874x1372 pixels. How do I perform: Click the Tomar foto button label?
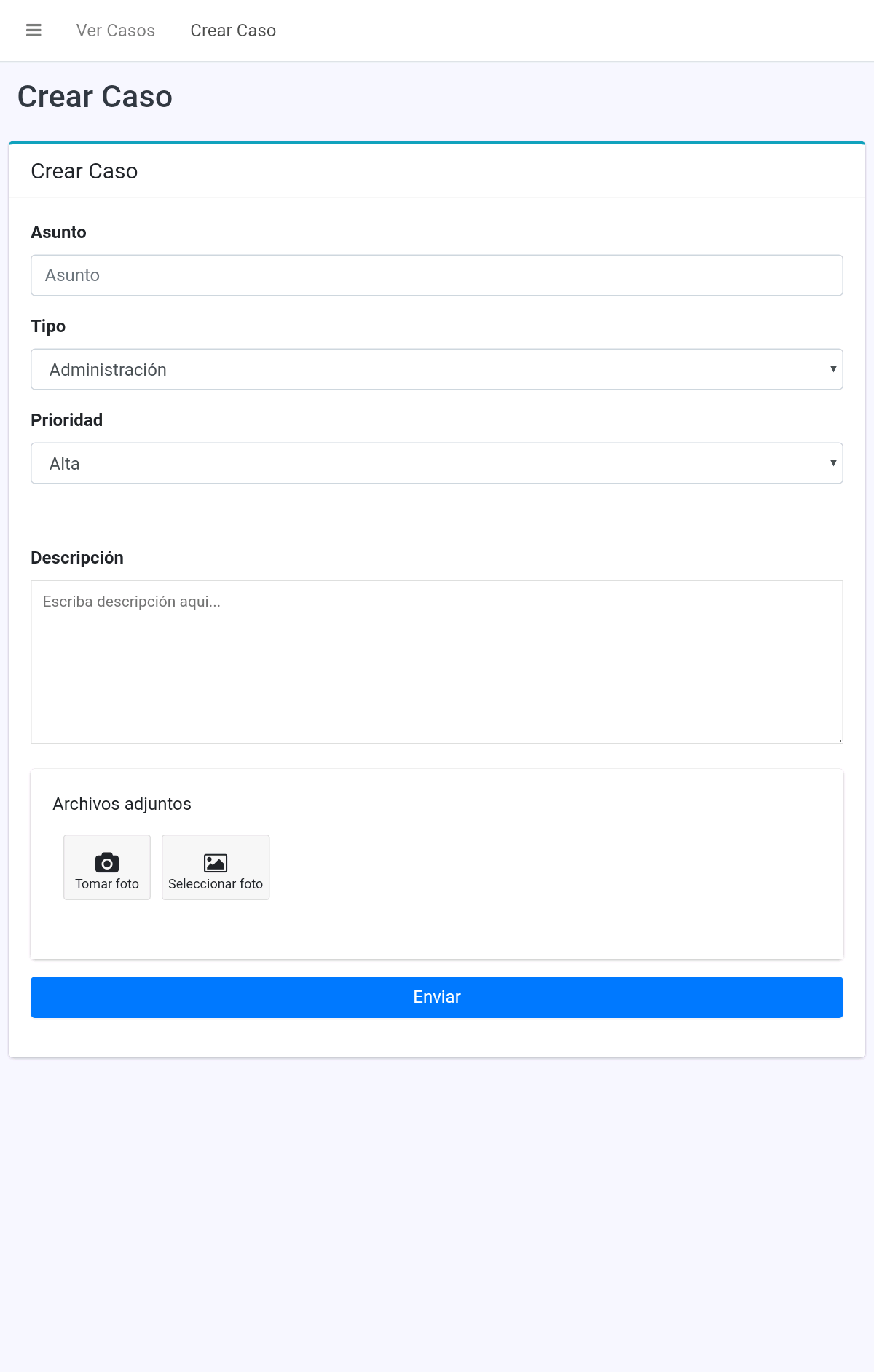point(107,883)
